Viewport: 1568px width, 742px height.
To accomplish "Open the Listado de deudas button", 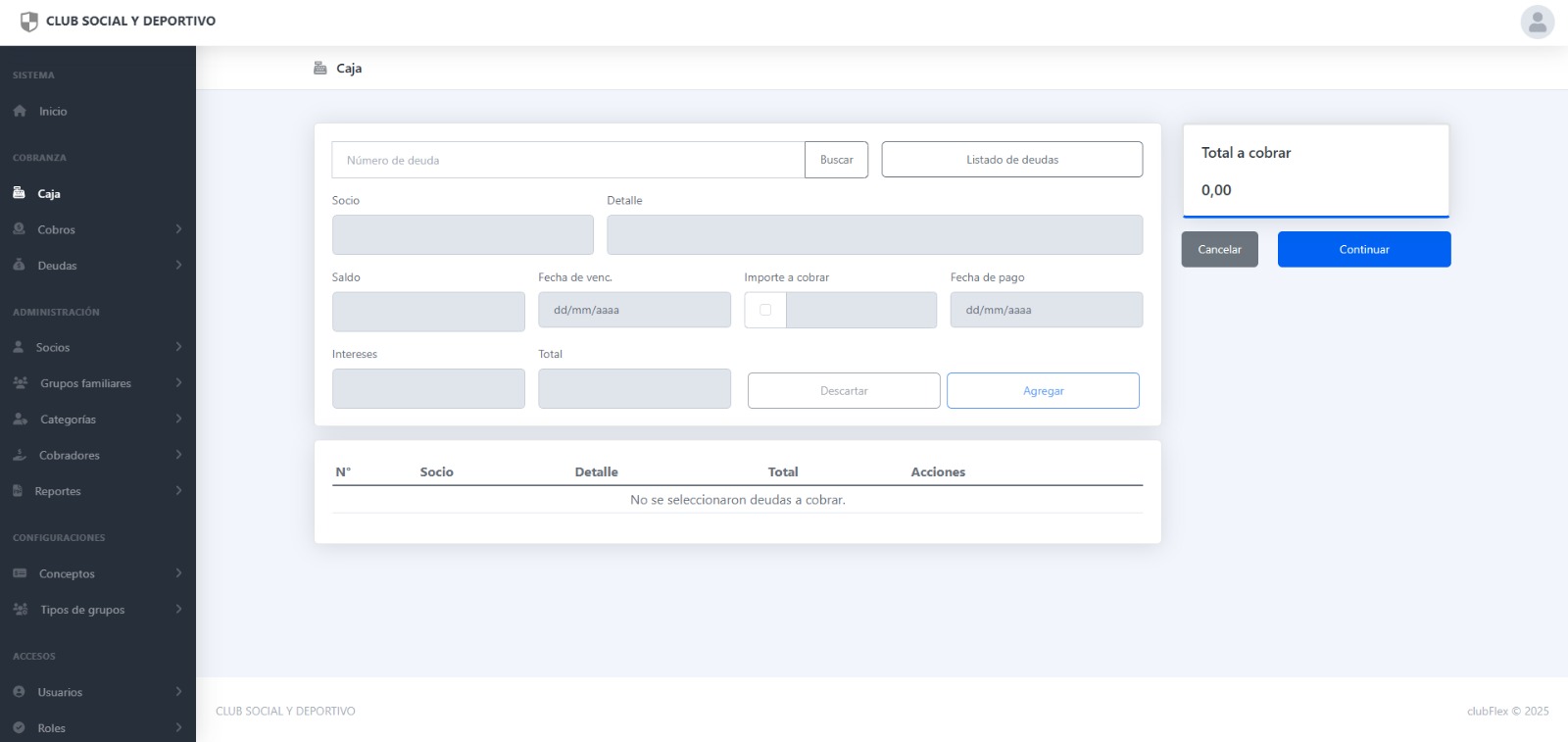I will pos(1011,160).
